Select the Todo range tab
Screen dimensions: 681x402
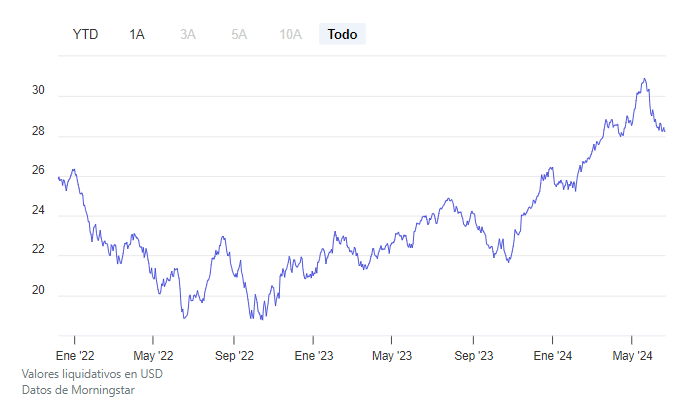(342, 34)
